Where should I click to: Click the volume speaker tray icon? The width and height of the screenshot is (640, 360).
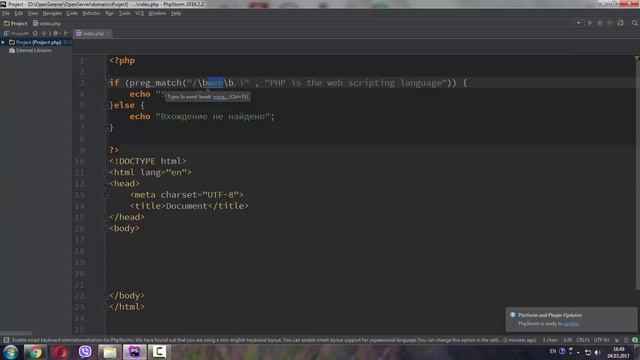pos(597,352)
